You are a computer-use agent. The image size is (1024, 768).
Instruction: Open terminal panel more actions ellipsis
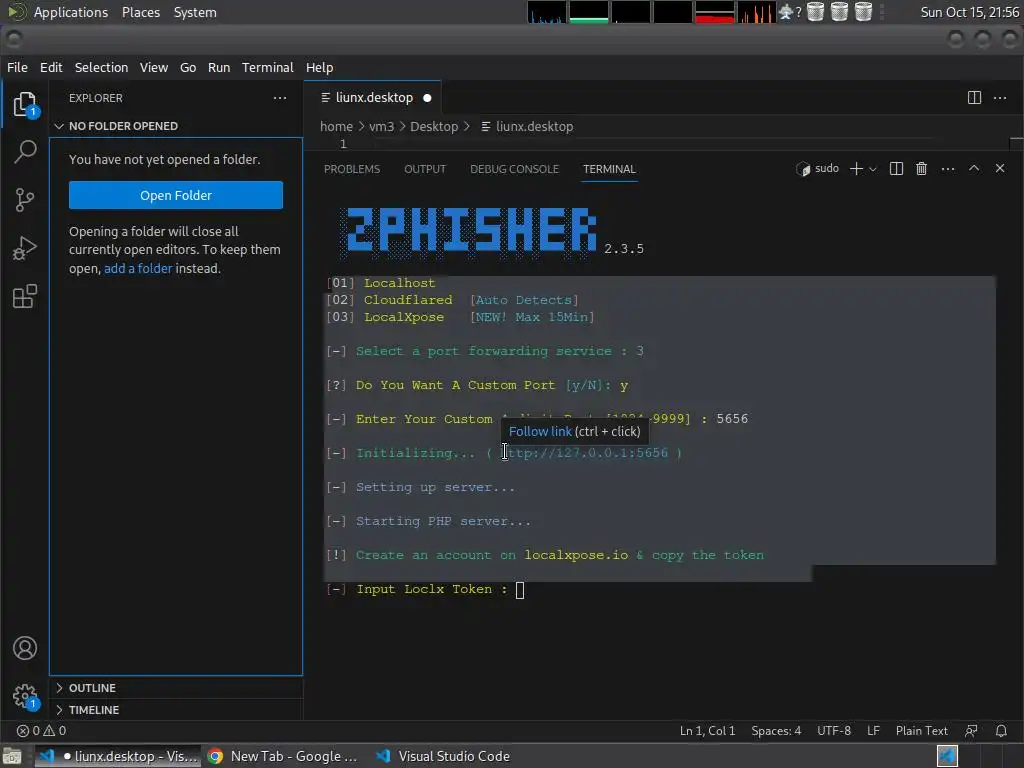(948, 169)
